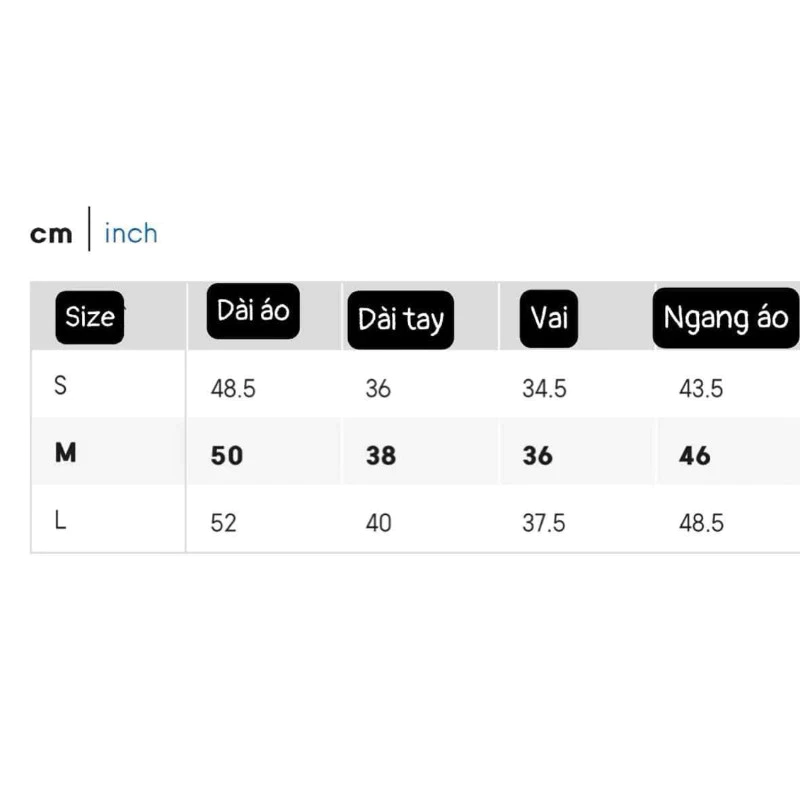This screenshot has height=800, width=800.
Task: Select the L size row label
Action: coord(61,521)
